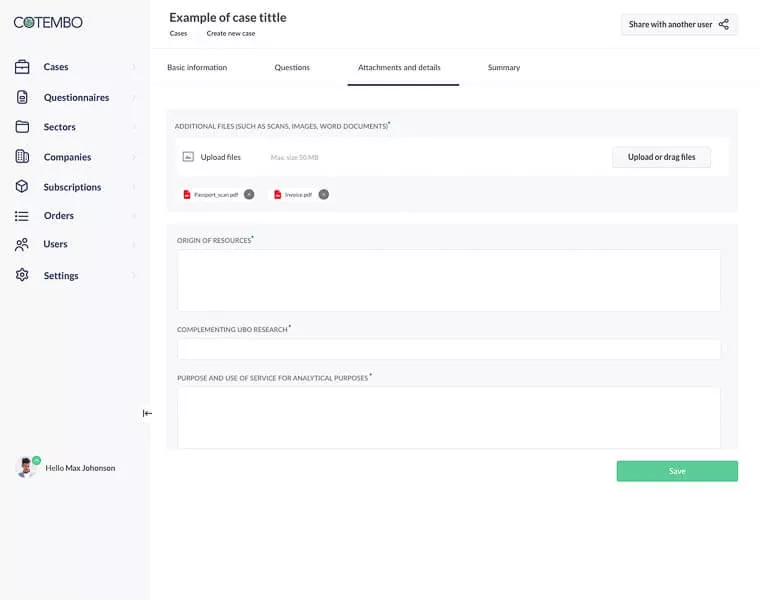Screen dimensions: 761x600
Task: Open the Settings gear icon
Action: 22,275
